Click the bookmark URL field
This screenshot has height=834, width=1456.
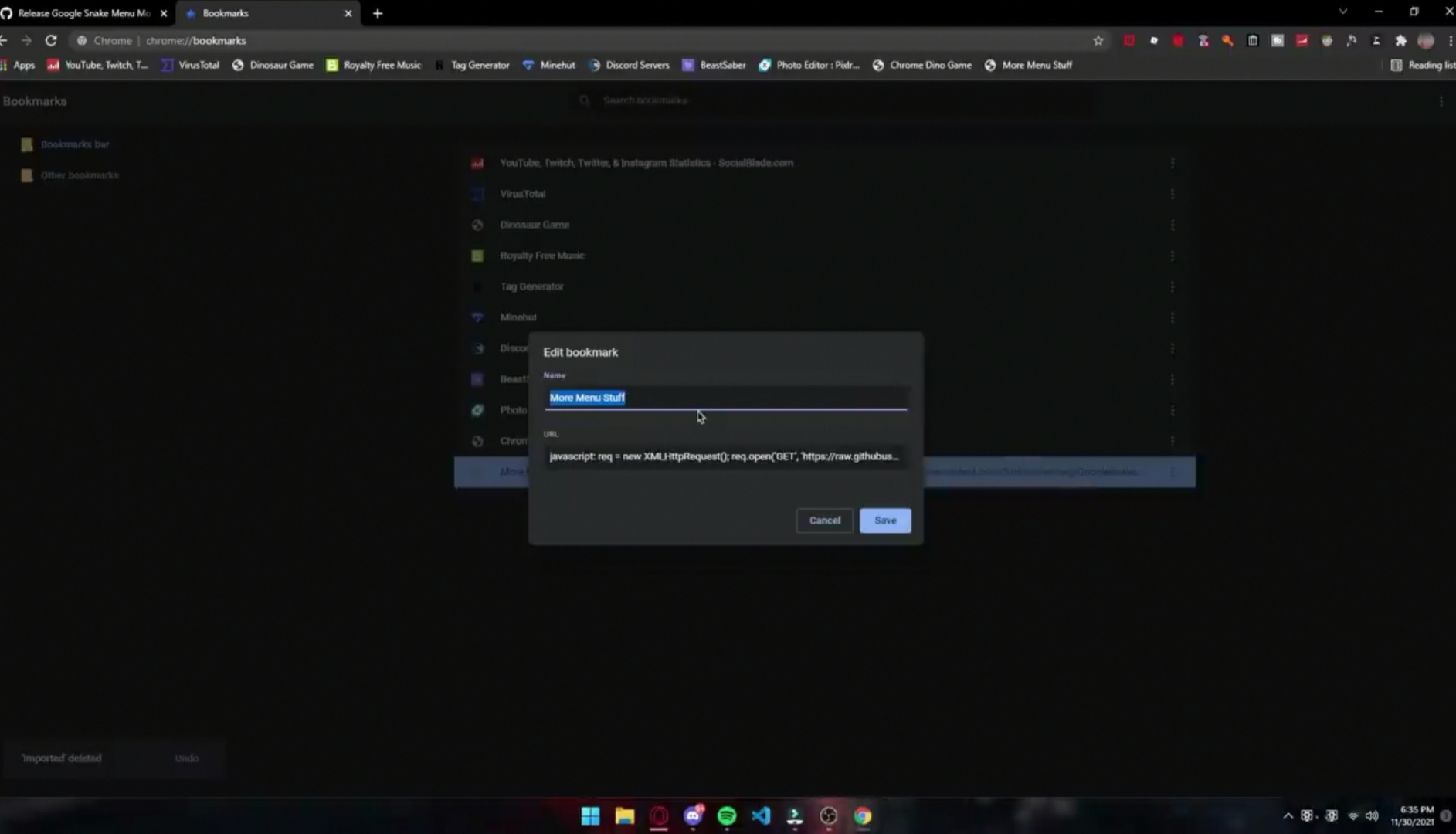point(725,456)
